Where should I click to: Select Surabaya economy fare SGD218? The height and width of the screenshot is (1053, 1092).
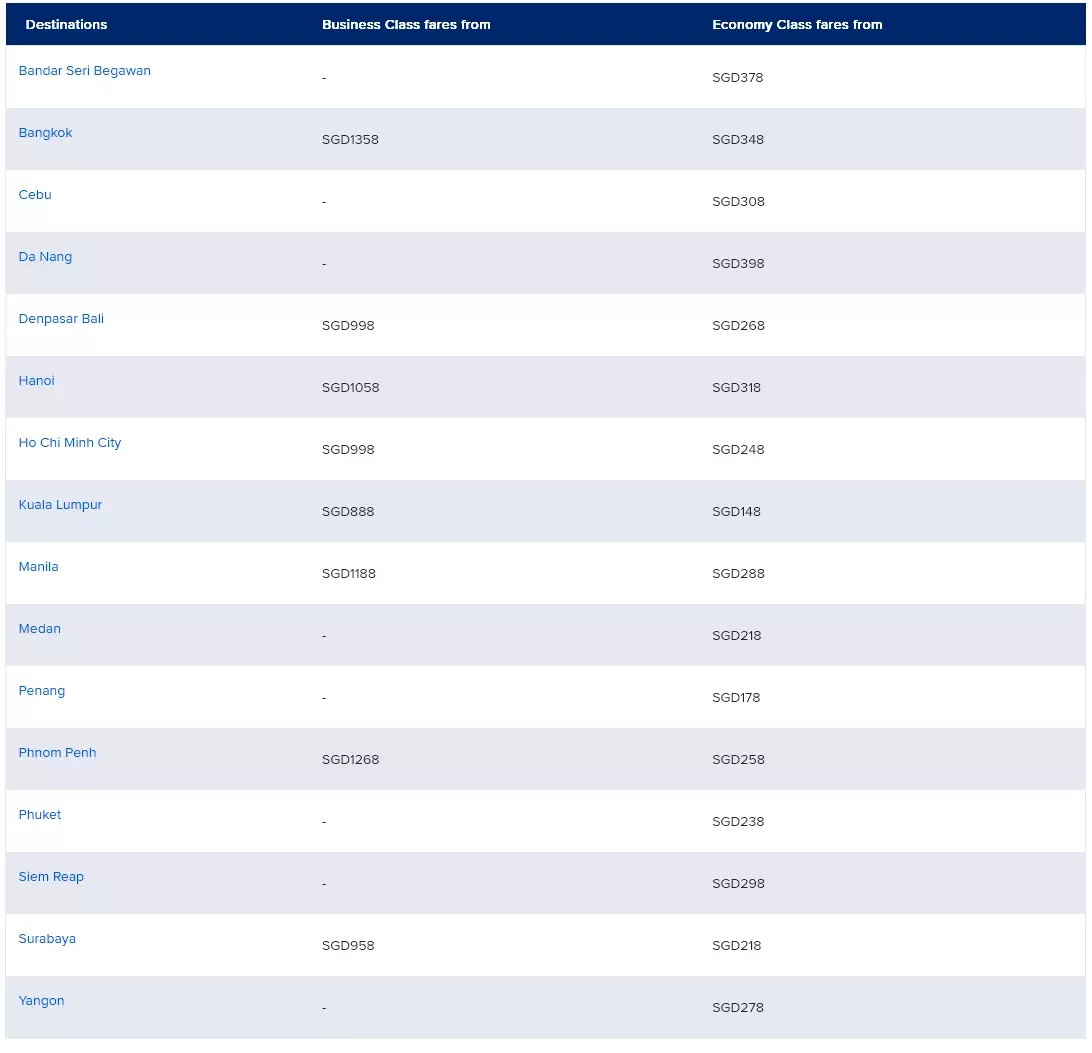737,945
